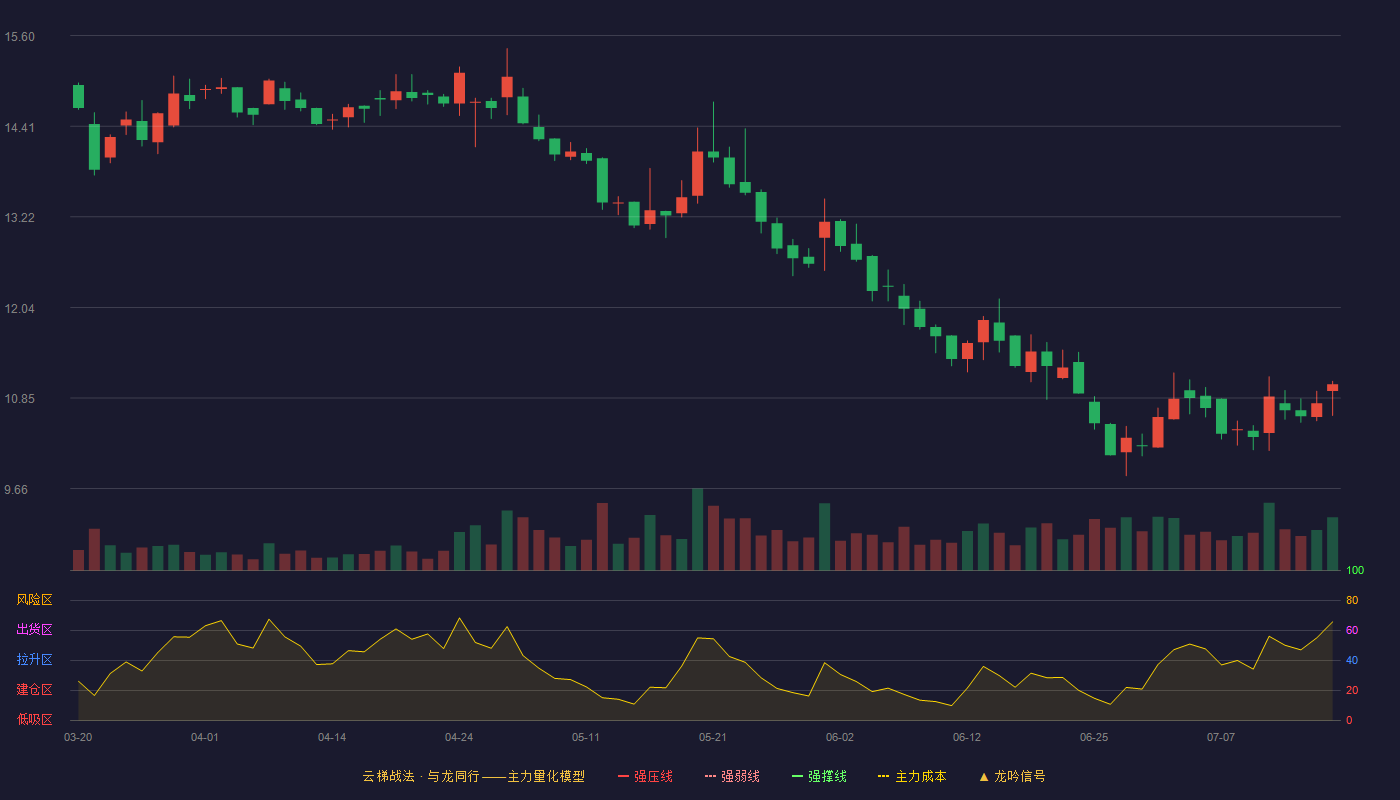Select the 云梯战法 · 与龙同行 legend title
The image size is (1400, 800).
[420, 776]
